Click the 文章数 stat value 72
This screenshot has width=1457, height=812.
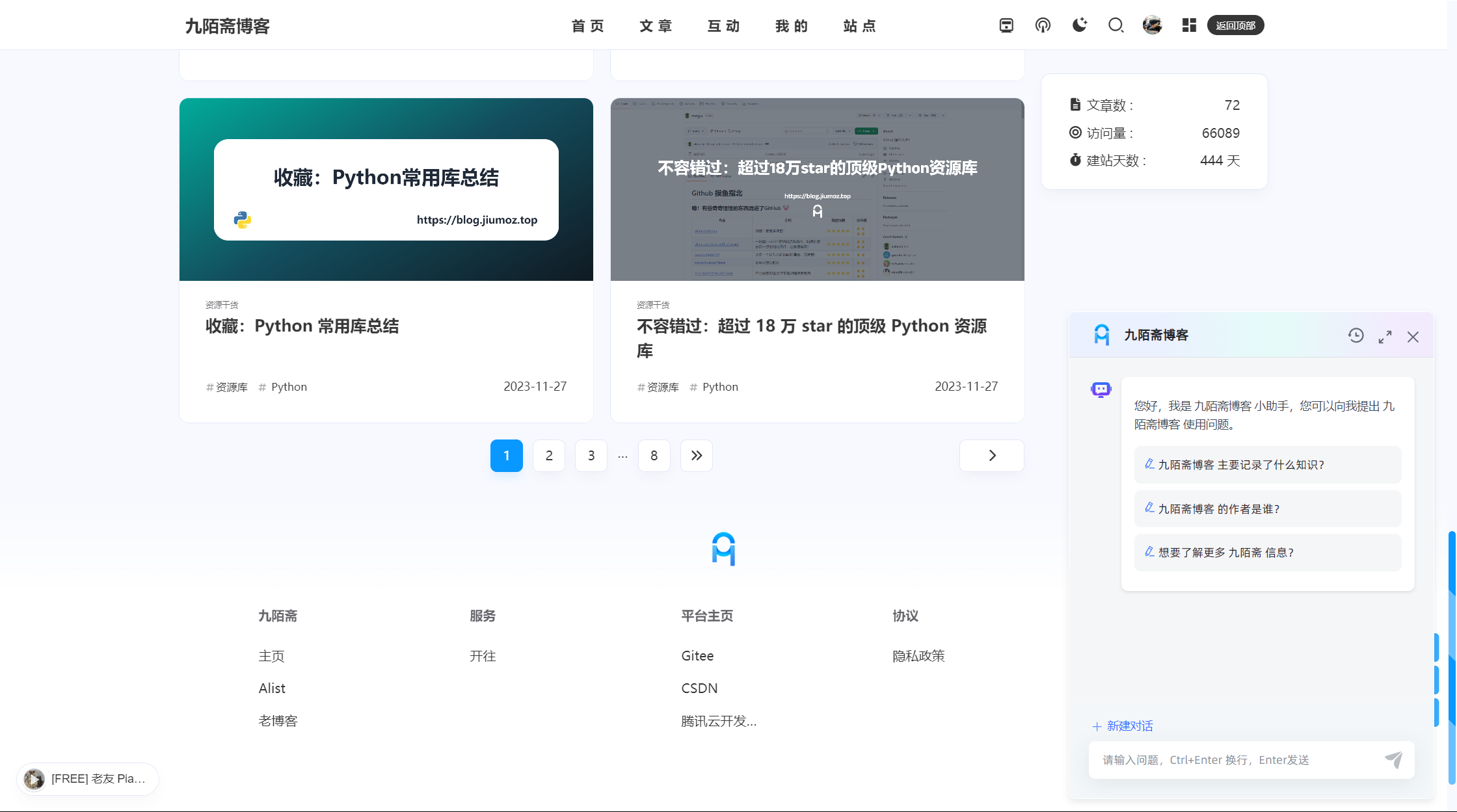(1232, 105)
